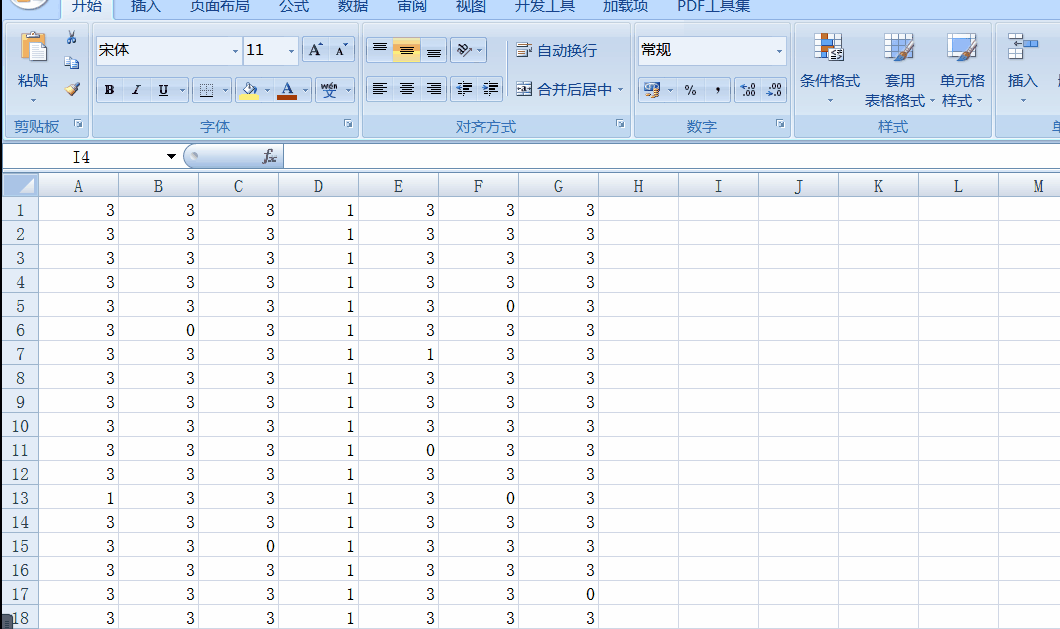Screen dimensions: 1060x629
Task: Open the 插入 ribbon tab
Action: (145, 7)
